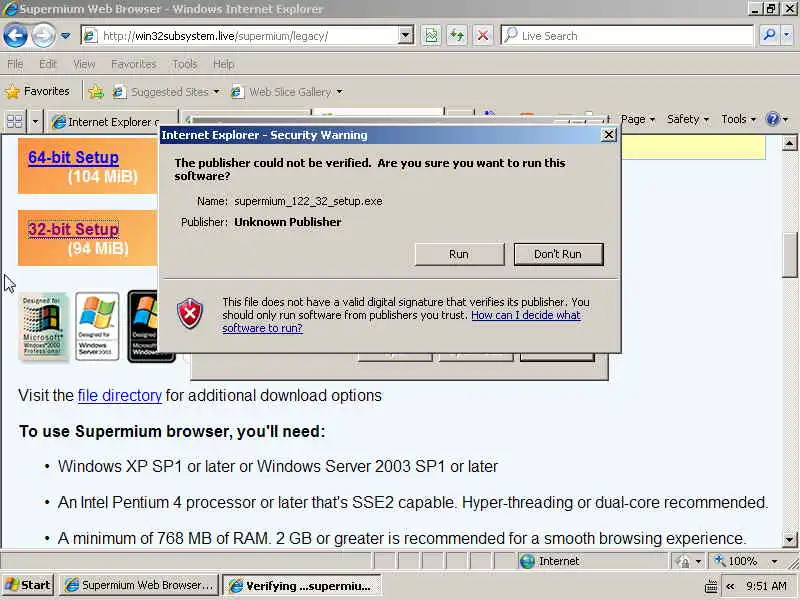Click the 64-bit Setup link
Viewport: 800px width, 600px height.
(x=73, y=157)
